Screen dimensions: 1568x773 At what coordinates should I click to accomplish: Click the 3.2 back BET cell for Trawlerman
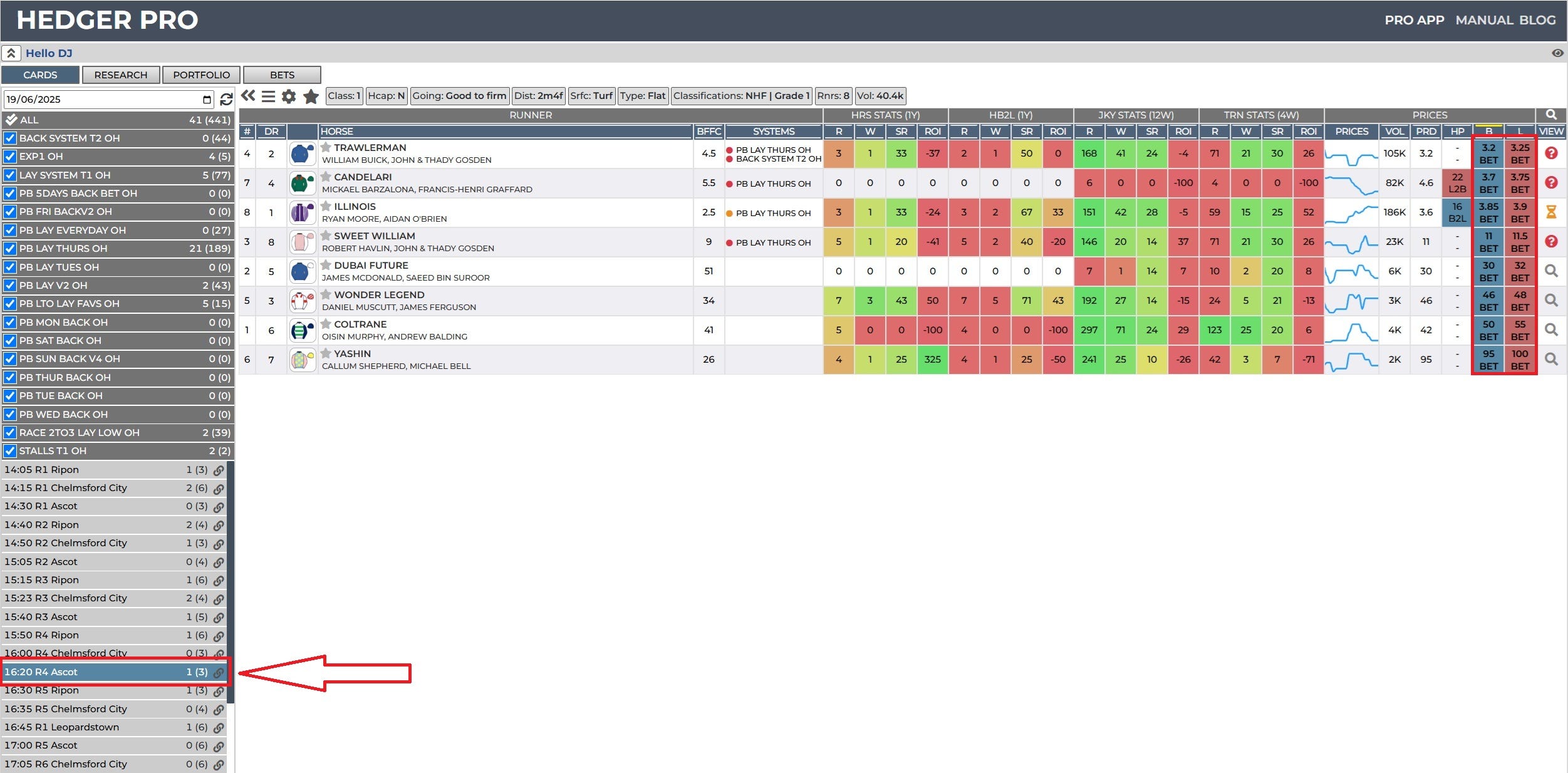tap(1488, 153)
